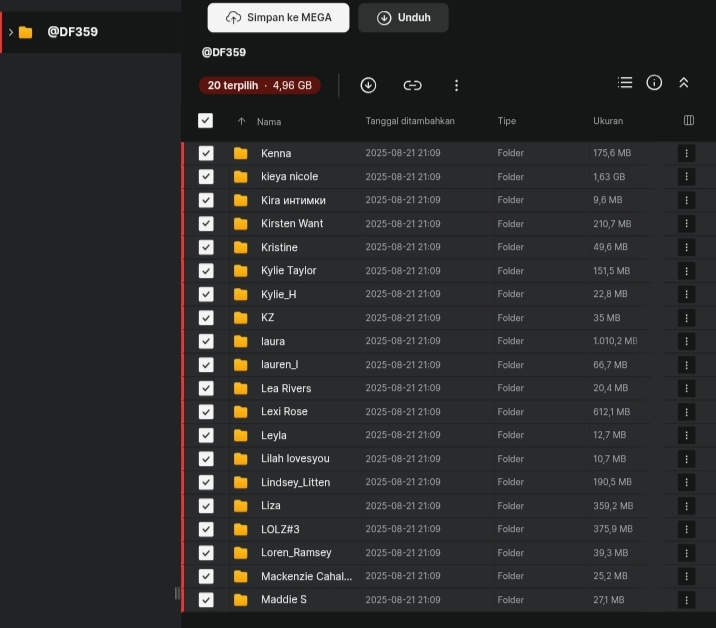Click the Mackenzie Cahal... folder name
The image size is (716, 628).
[306, 576]
